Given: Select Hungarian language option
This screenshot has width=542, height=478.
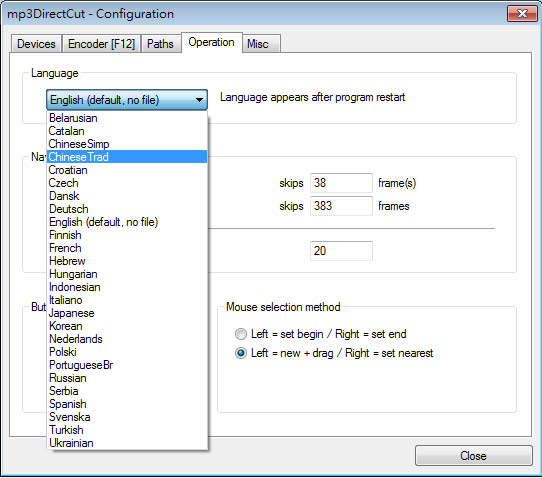Looking at the screenshot, I should point(127,274).
